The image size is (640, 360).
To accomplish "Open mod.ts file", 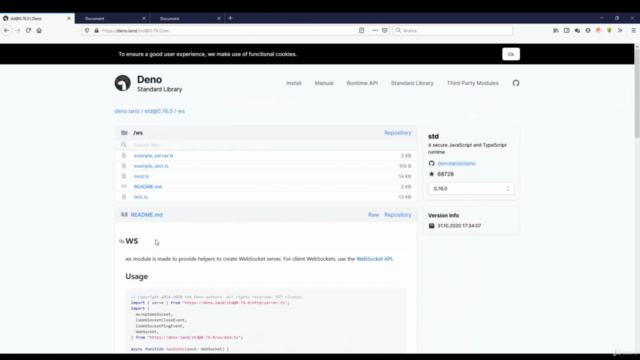I will [x=141, y=176].
